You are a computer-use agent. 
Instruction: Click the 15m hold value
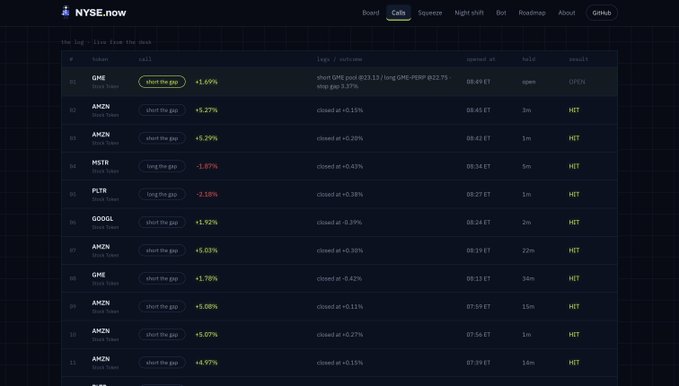[528, 306]
